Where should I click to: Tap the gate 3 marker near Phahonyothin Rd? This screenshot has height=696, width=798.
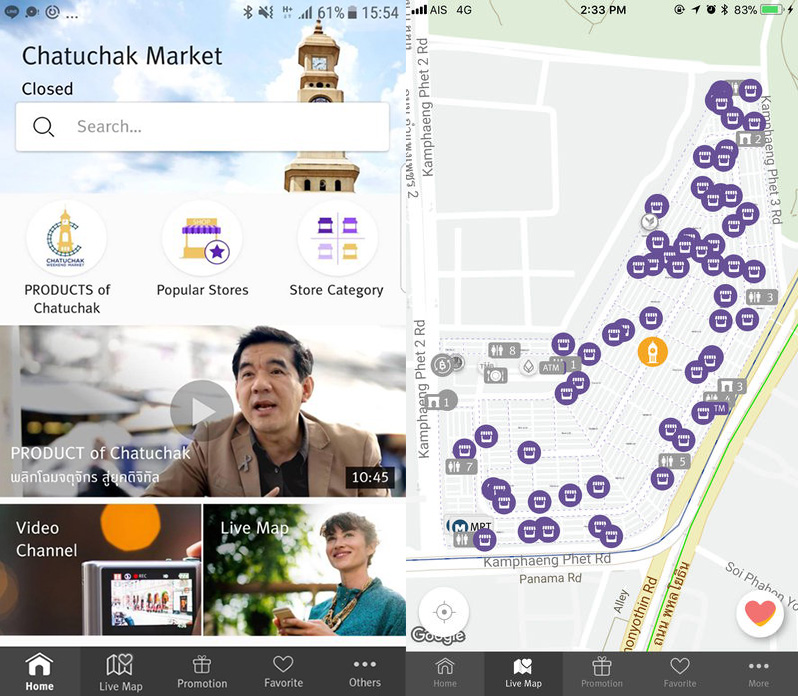pos(732,386)
